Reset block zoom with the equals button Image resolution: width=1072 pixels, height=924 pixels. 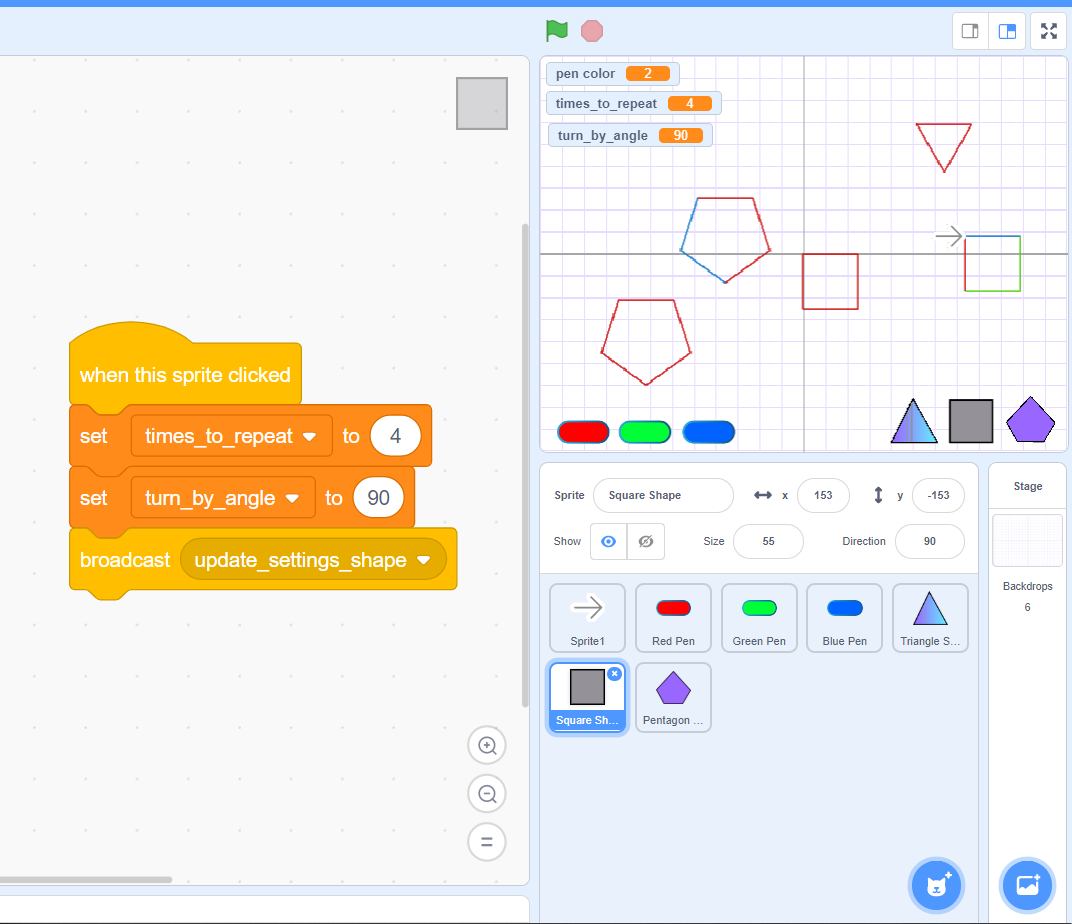tap(487, 842)
